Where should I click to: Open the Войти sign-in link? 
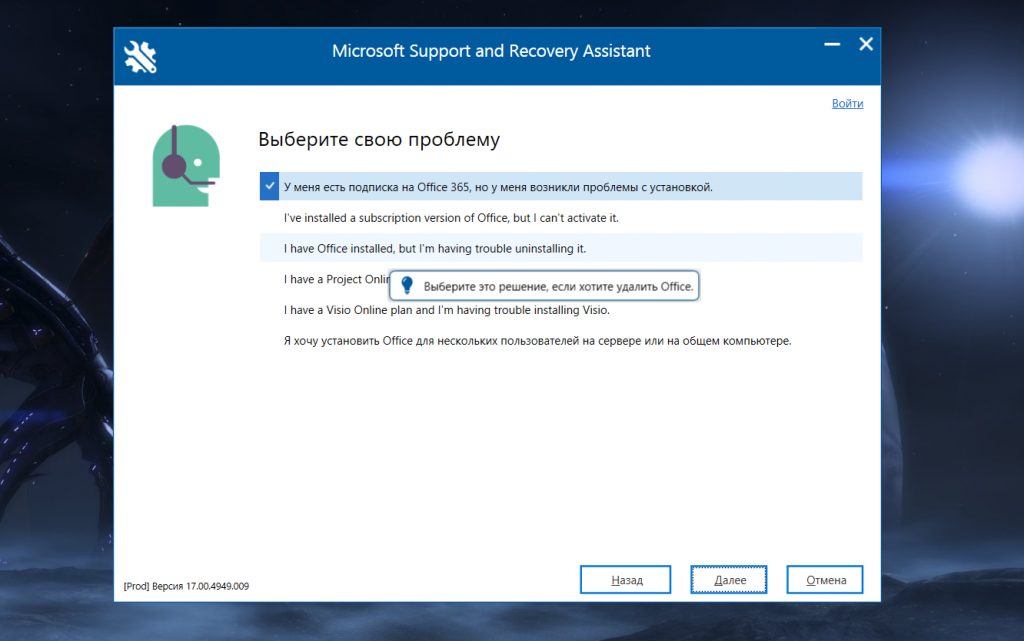[x=847, y=103]
